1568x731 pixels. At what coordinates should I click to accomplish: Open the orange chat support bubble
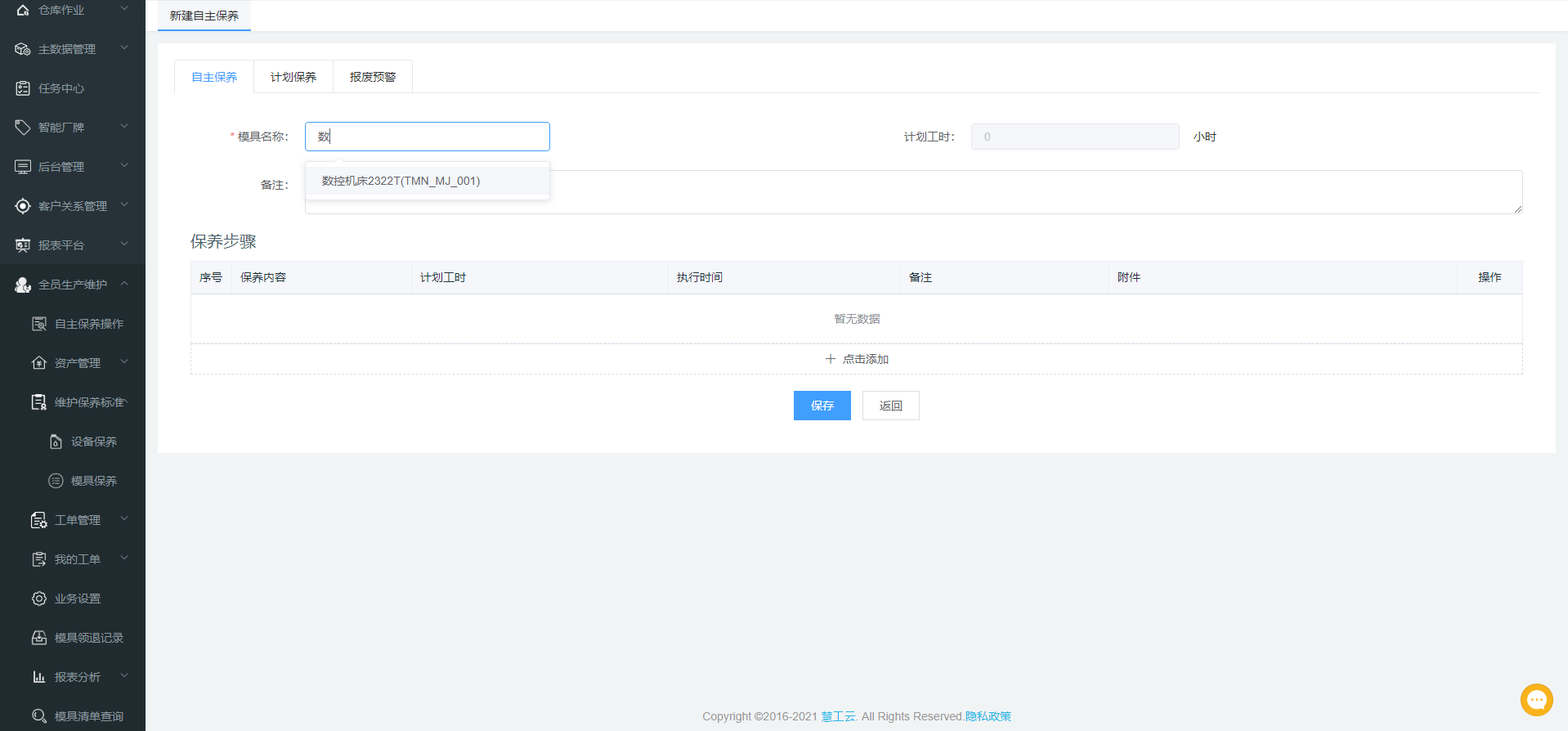pos(1536,700)
